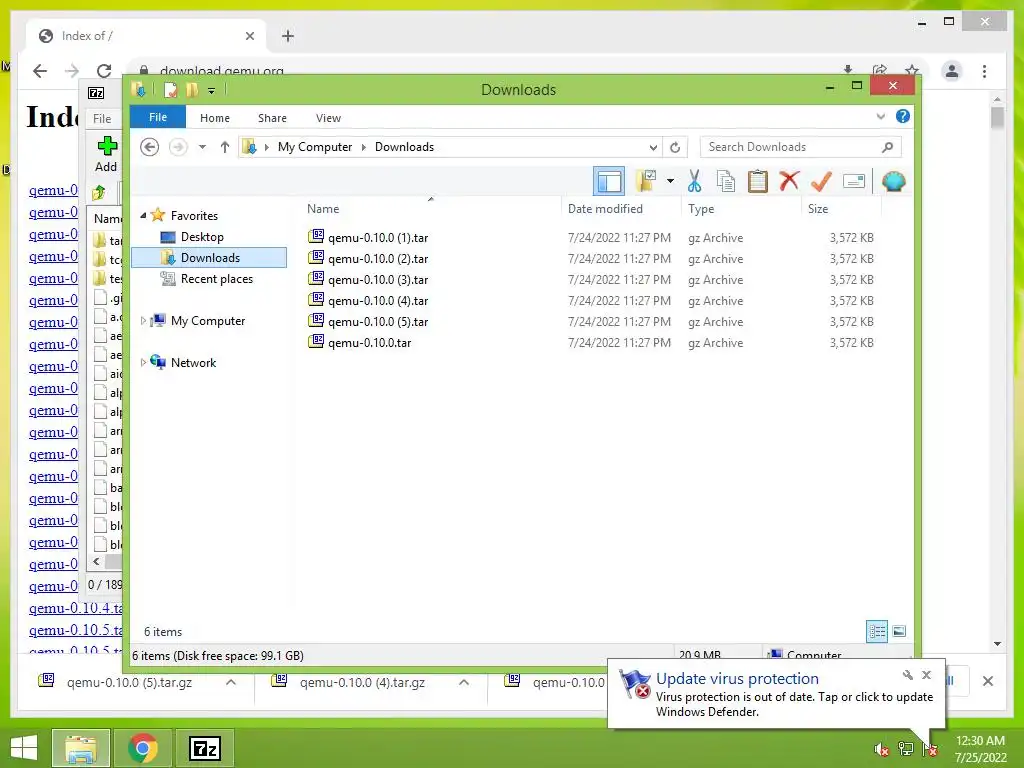Click the Search Downloads field
Viewport: 1024px width, 768px height.
point(800,147)
